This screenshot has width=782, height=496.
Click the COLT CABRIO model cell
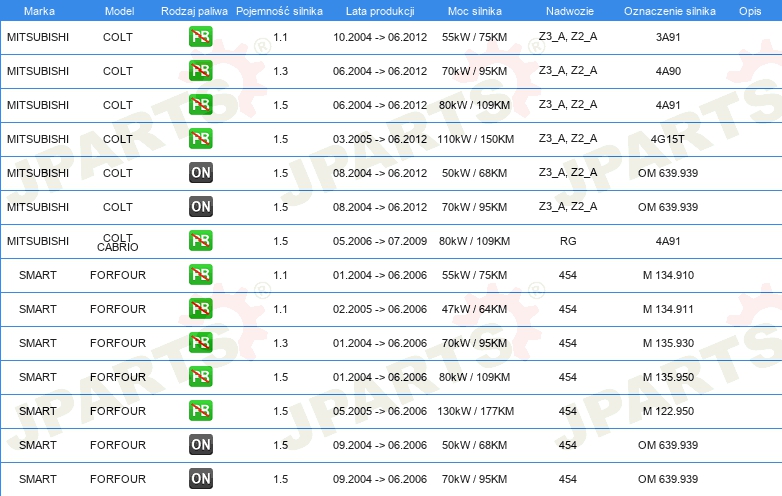tap(118, 242)
